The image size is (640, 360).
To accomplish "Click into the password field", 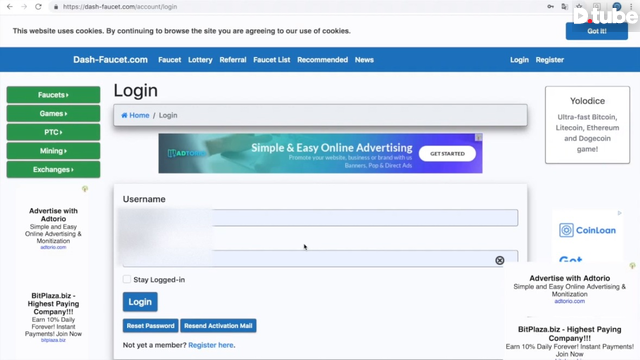I will tap(320, 258).
